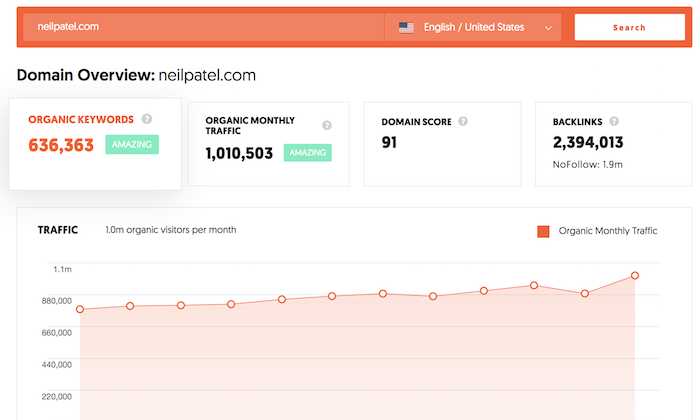The height and width of the screenshot is (420, 700).
Task: Open the English / United States language dropdown
Action: pyautogui.click(x=473, y=28)
